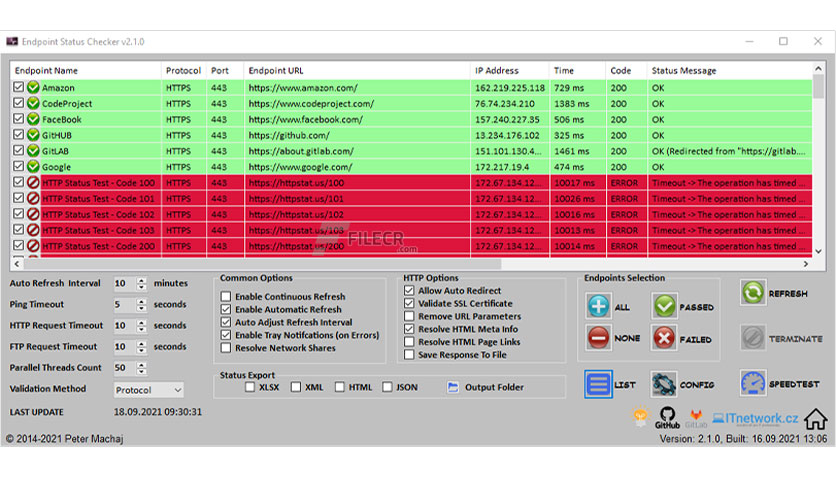
Task: Toggle Enable Automatic Refresh
Action: point(226,309)
